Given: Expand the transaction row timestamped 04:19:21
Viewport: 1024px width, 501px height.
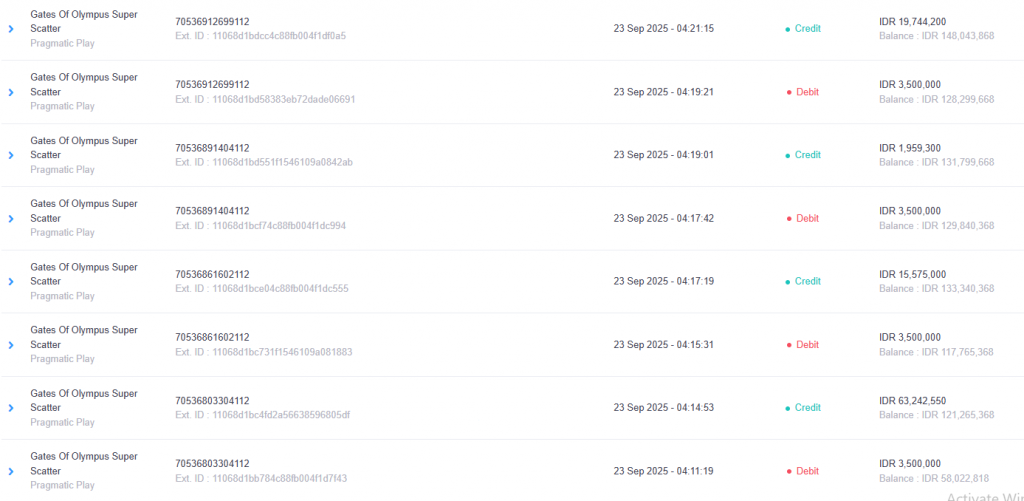Looking at the screenshot, I should (11, 92).
